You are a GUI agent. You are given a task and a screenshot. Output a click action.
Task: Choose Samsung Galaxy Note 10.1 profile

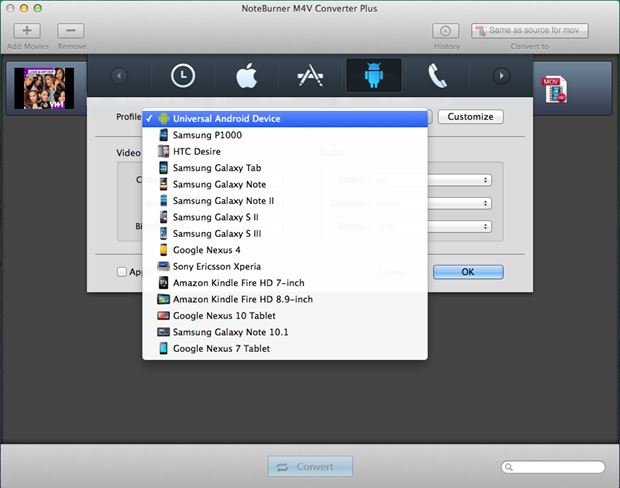point(285,332)
